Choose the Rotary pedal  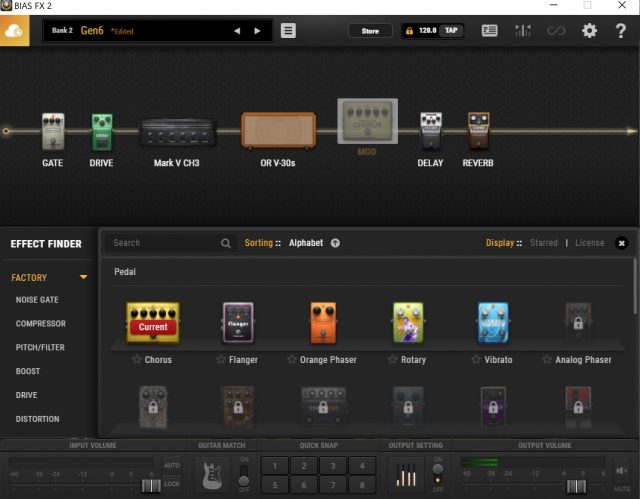point(408,323)
